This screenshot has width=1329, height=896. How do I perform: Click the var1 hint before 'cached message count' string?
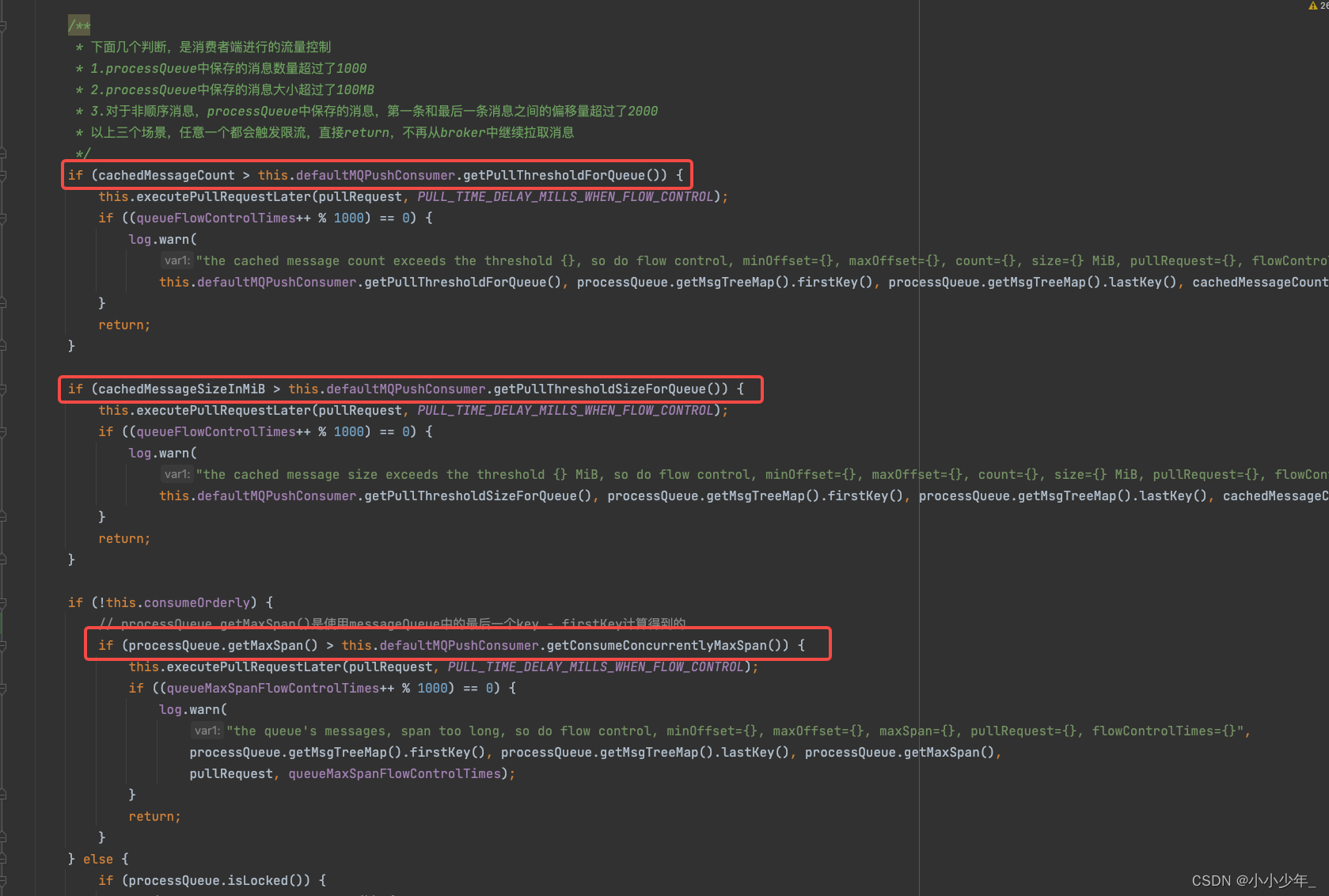(177, 260)
